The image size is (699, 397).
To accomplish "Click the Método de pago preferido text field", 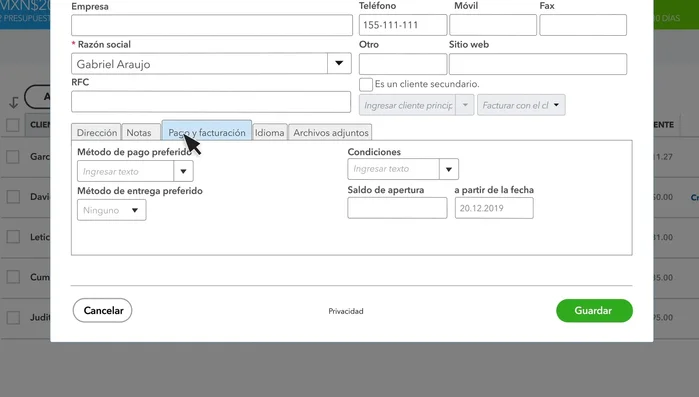I will click(x=125, y=171).
